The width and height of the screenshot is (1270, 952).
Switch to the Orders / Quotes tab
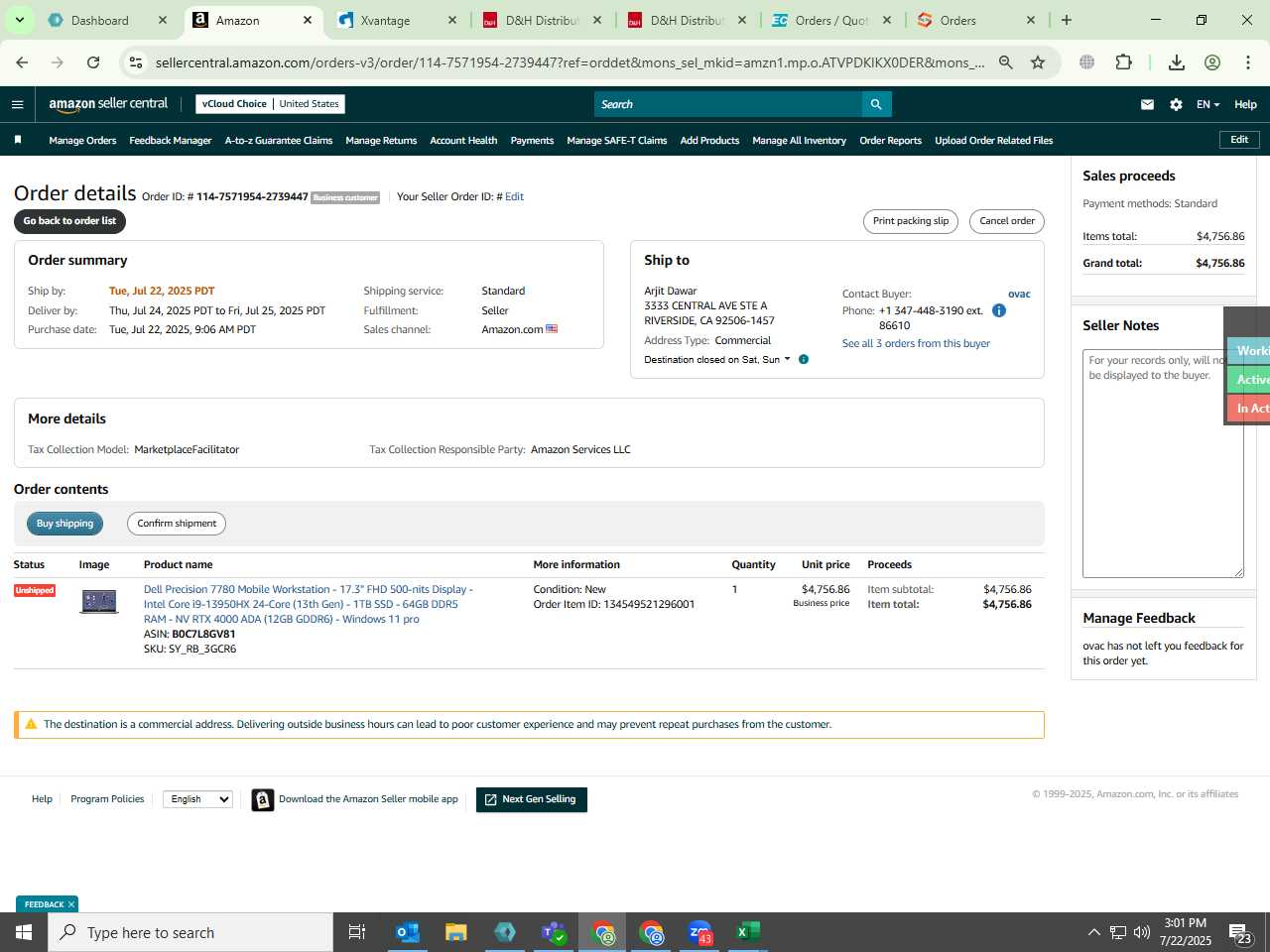click(x=831, y=20)
